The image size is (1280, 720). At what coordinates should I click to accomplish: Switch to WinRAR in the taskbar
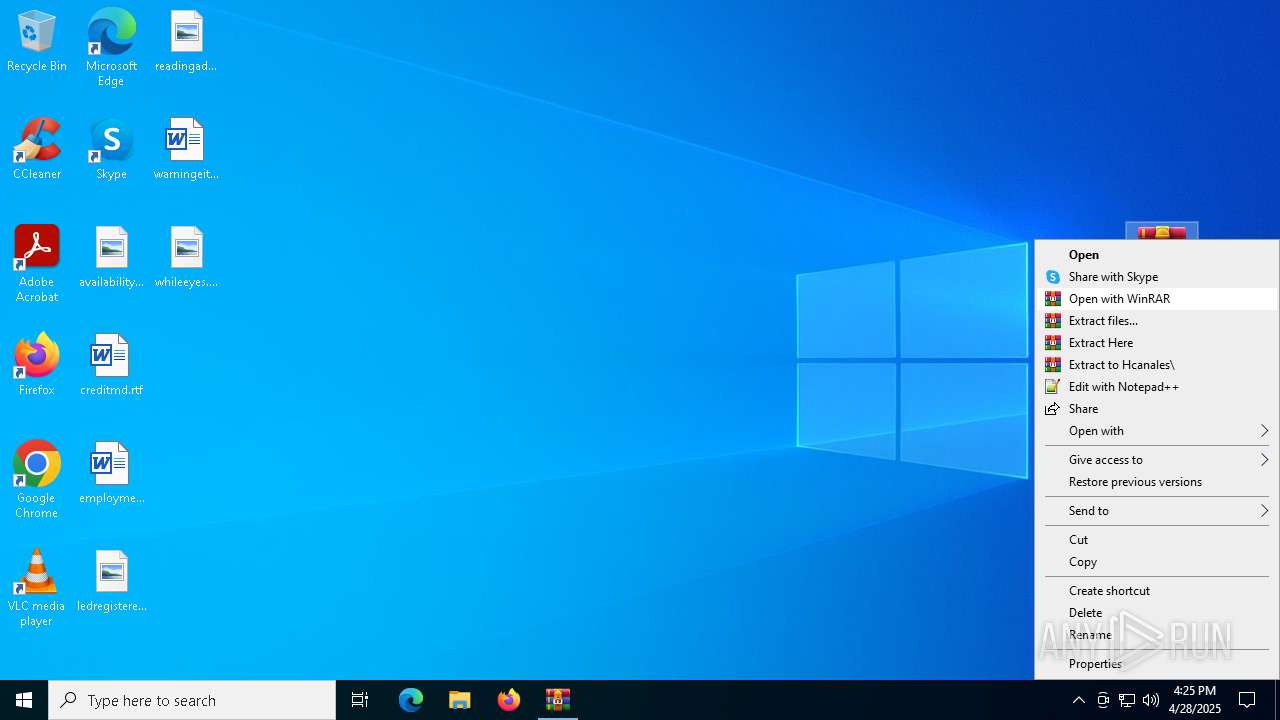pos(558,700)
